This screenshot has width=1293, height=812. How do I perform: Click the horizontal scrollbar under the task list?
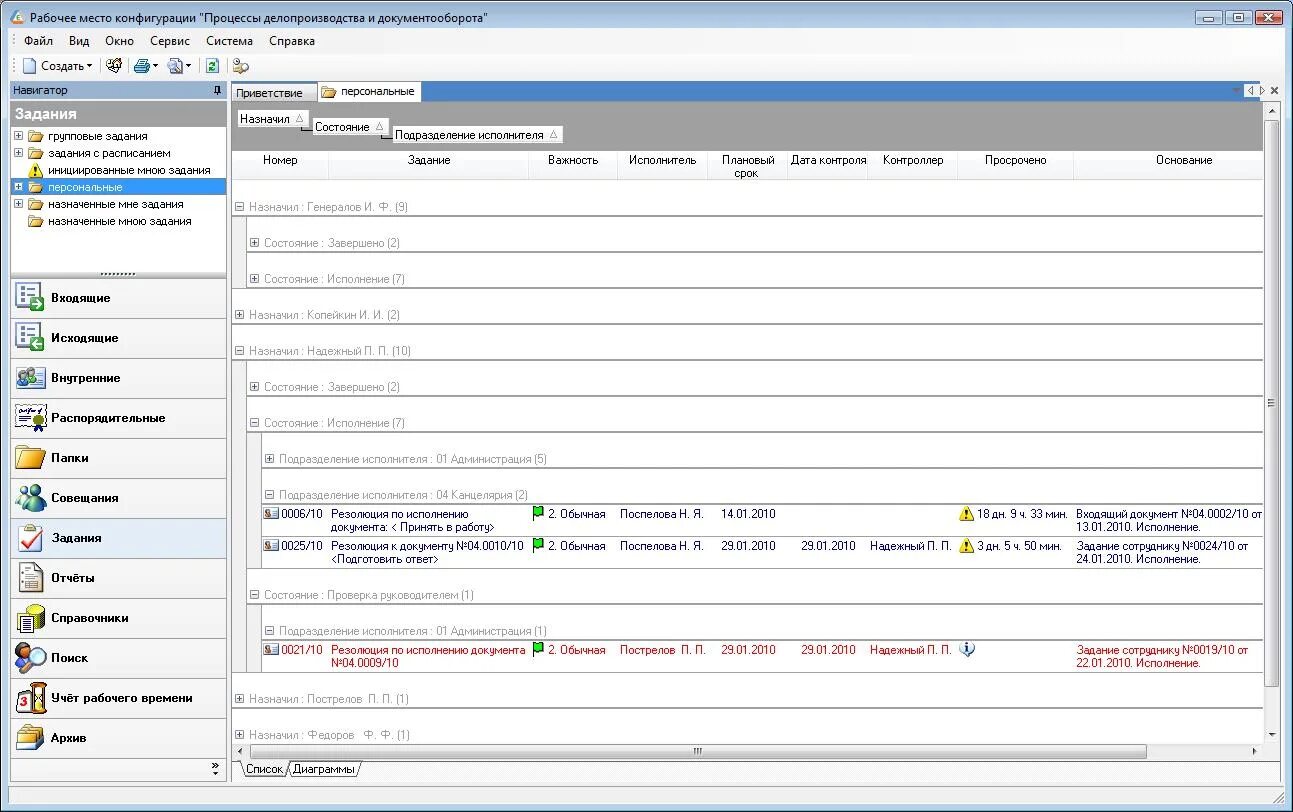pyautogui.click(x=698, y=751)
